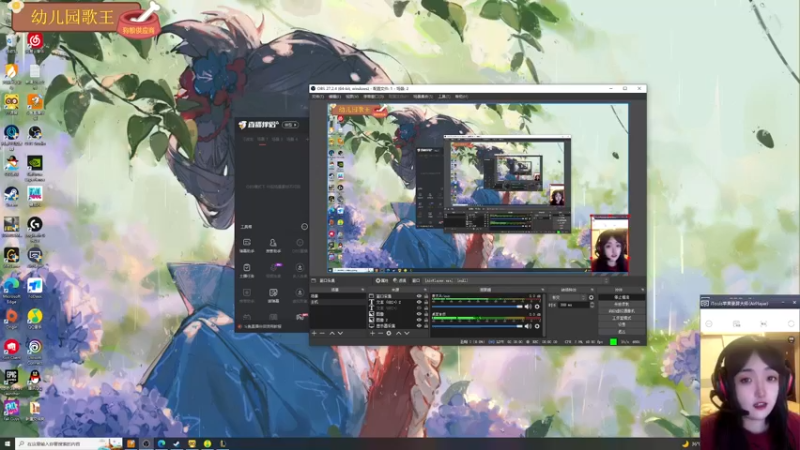Open the 工具 menu in OBS menu bar
Viewport: 800px width, 450px height.
pyautogui.click(x=444, y=96)
